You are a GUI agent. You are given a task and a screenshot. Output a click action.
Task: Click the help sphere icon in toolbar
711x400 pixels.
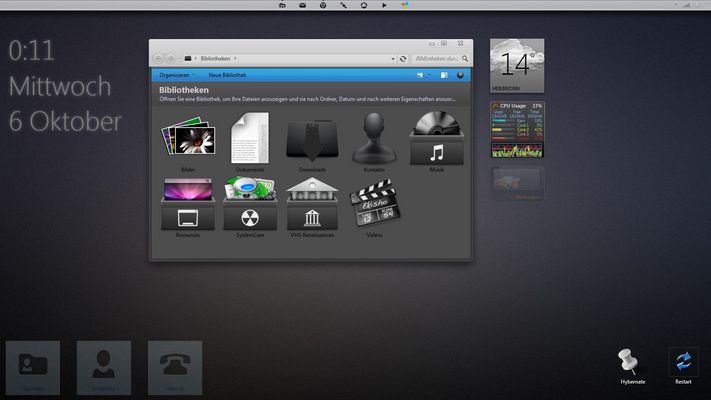coord(460,75)
